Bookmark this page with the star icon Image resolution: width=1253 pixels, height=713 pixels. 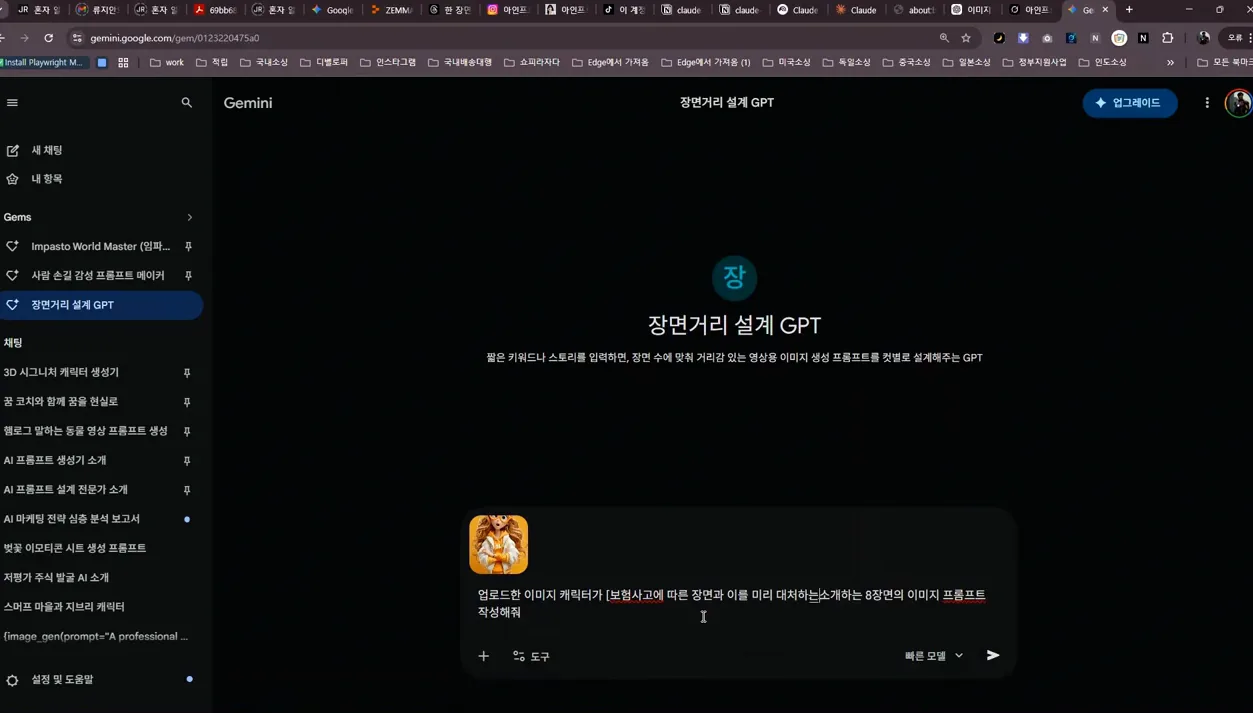tap(966, 38)
